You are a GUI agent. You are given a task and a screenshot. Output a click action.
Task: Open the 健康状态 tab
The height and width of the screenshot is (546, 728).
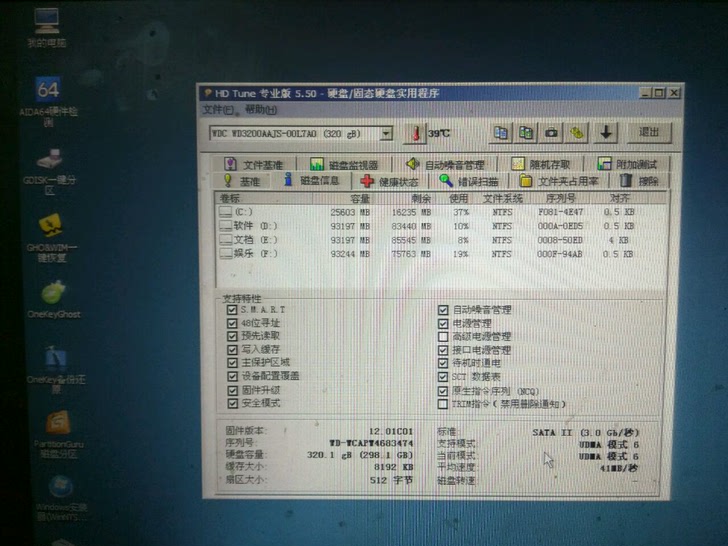click(x=390, y=182)
